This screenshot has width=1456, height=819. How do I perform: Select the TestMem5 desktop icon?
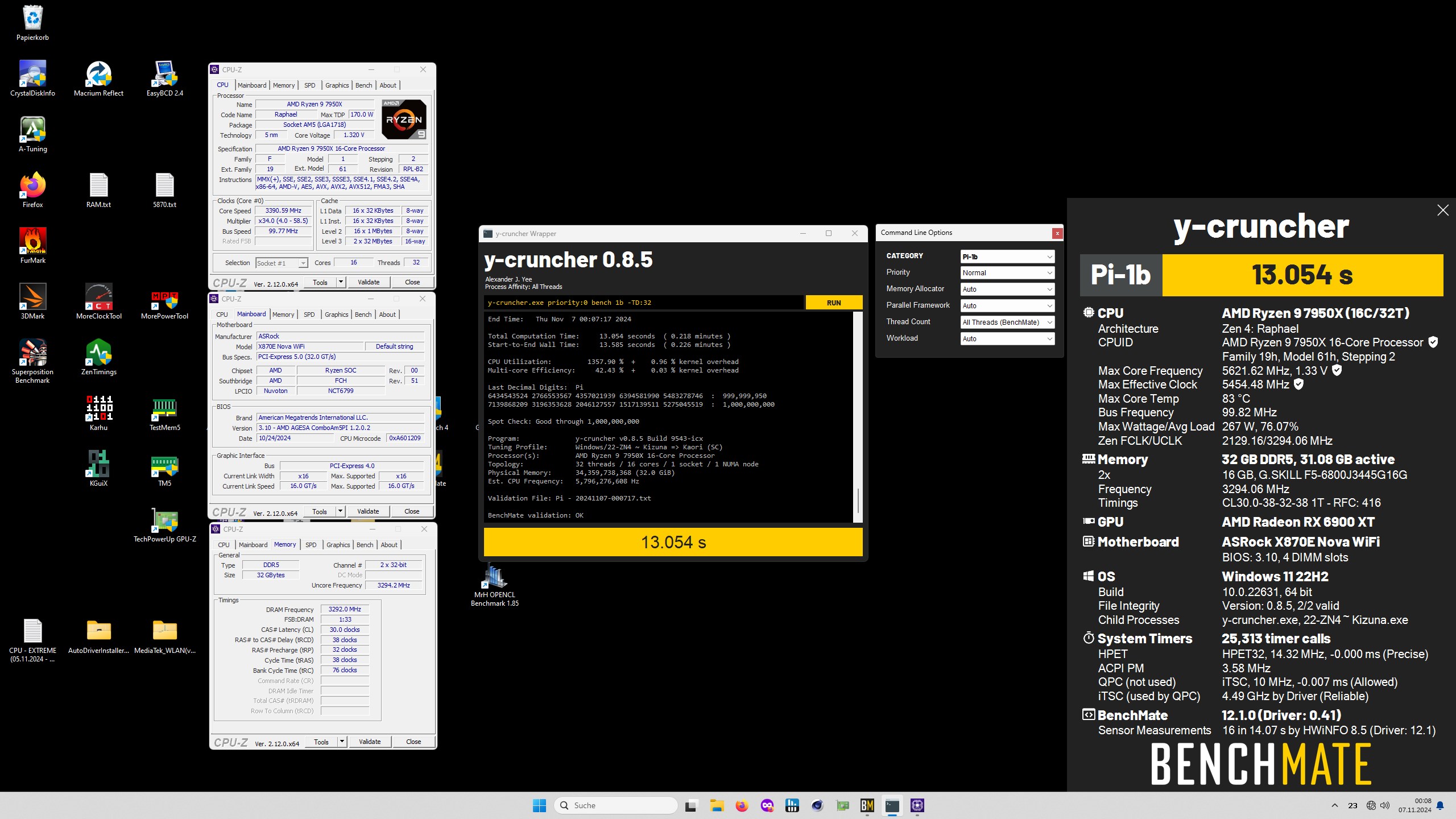point(165,413)
